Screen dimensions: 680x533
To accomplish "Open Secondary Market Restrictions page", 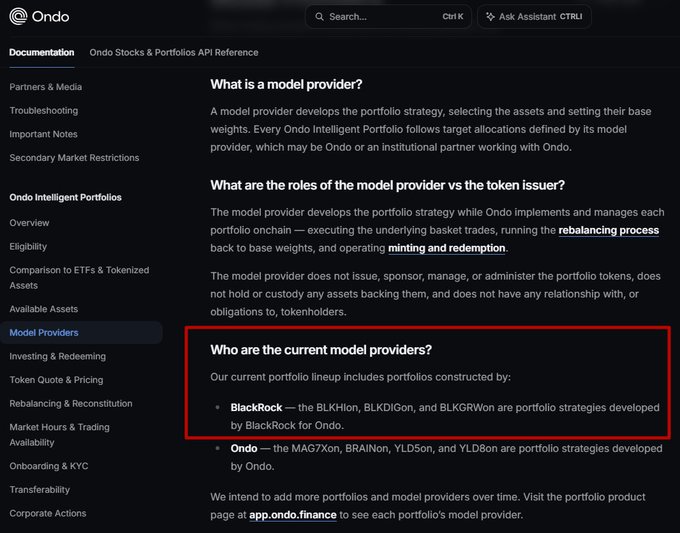I will click(74, 158).
